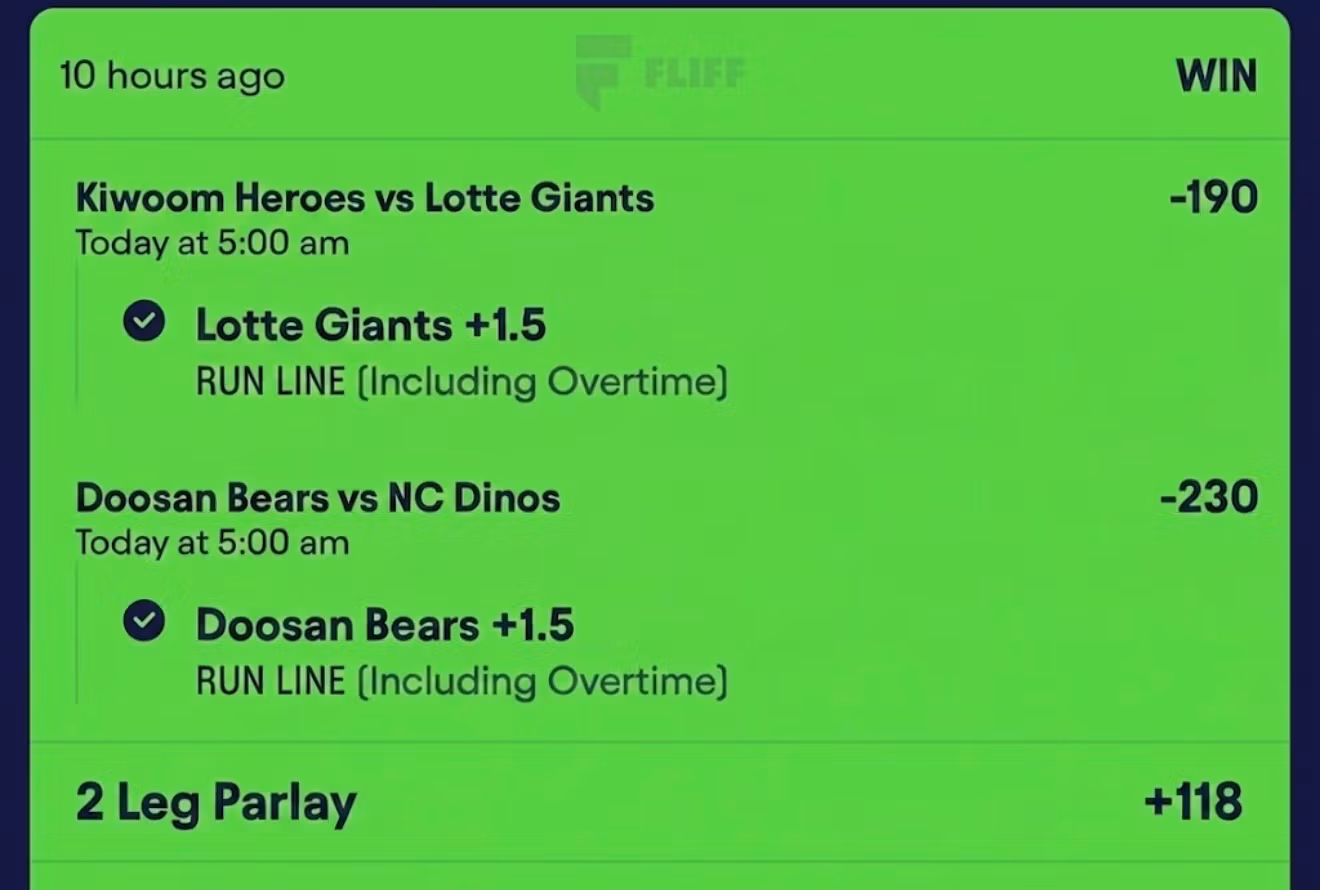This screenshot has height=890, width=1320.
Task: Click the 10 hours ago timestamp
Action: [x=172, y=76]
